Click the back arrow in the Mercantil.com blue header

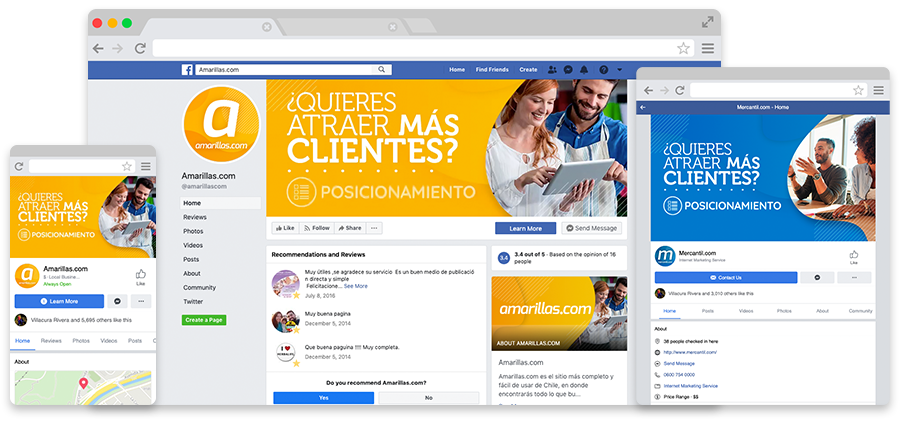tap(643, 107)
